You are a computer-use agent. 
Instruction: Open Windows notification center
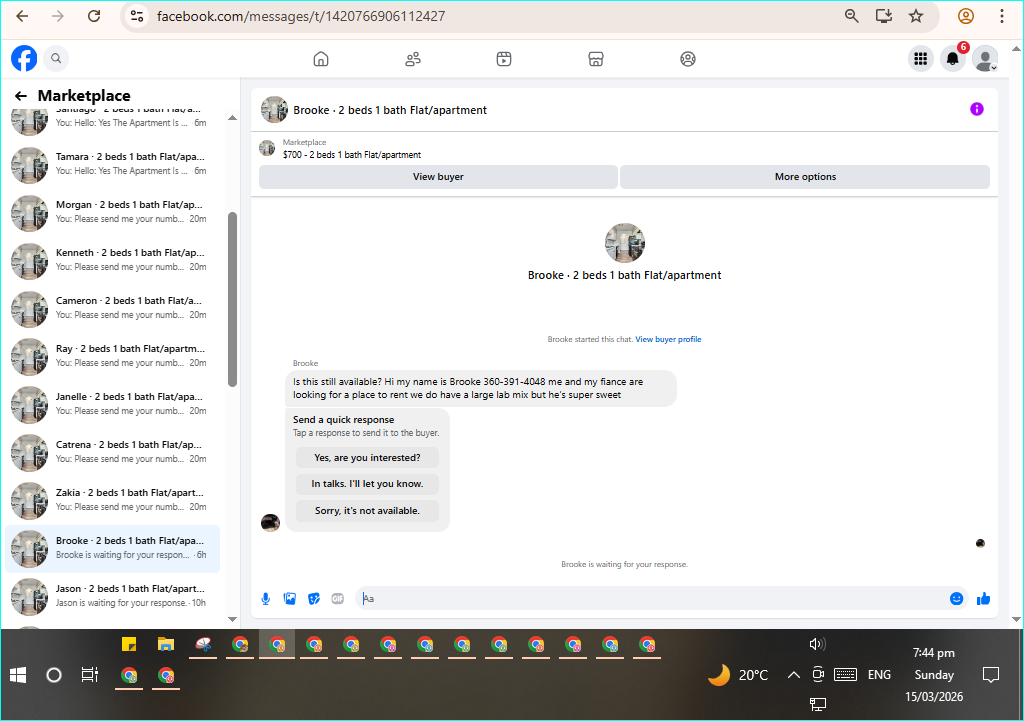coord(991,675)
